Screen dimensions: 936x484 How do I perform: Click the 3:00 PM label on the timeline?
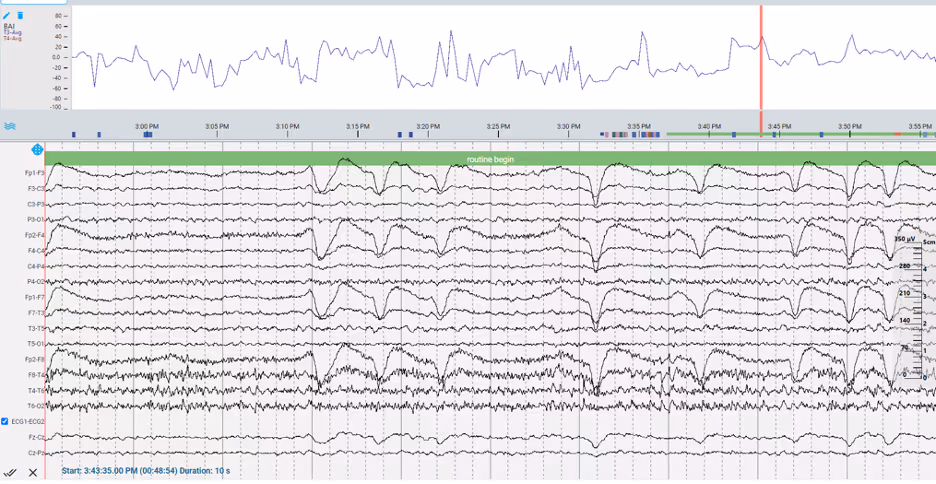coord(147,127)
